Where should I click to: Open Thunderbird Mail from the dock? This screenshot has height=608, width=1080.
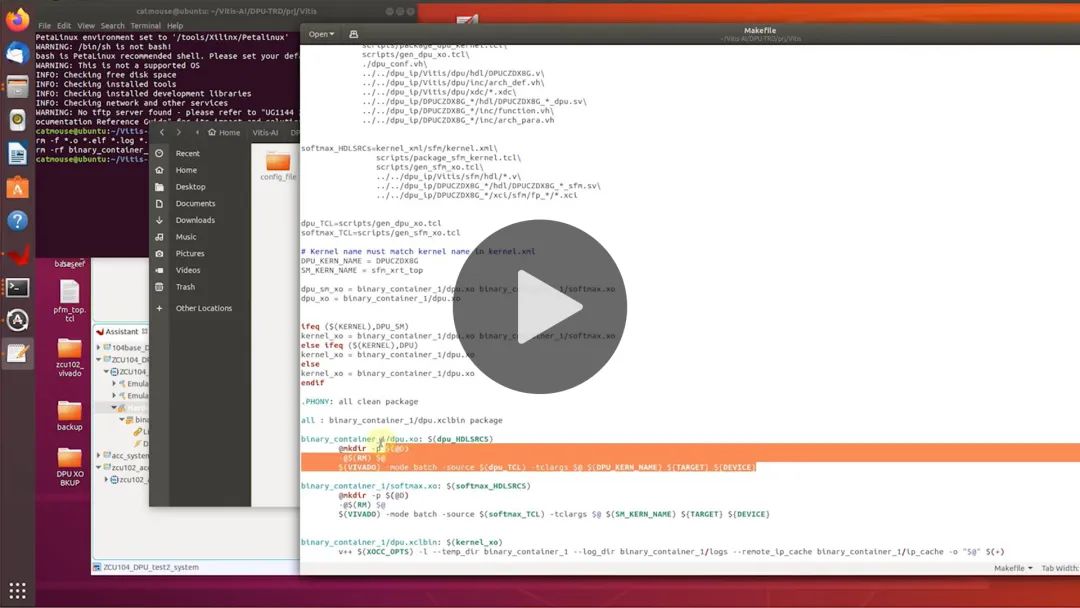[17, 52]
